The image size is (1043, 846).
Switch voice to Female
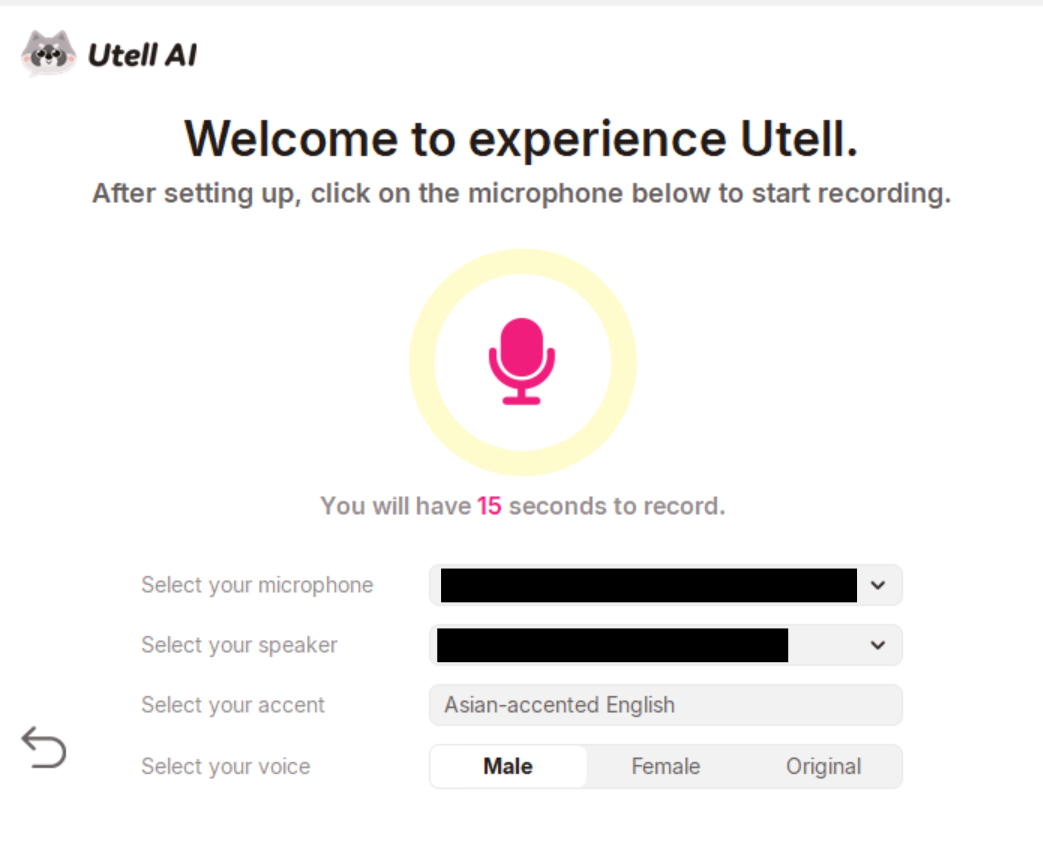click(666, 767)
